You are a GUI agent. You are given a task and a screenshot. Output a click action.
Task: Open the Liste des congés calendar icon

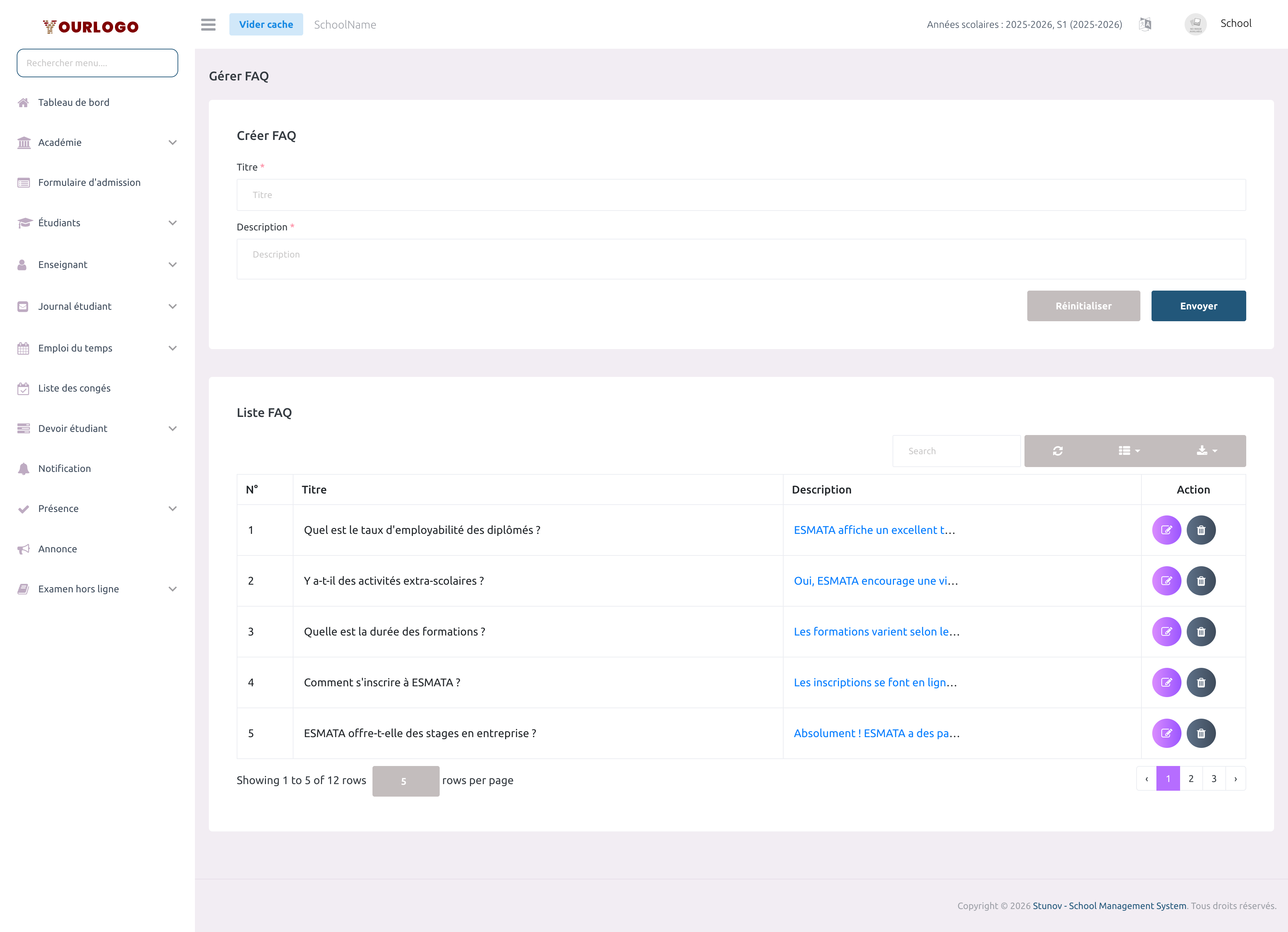[23, 388]
